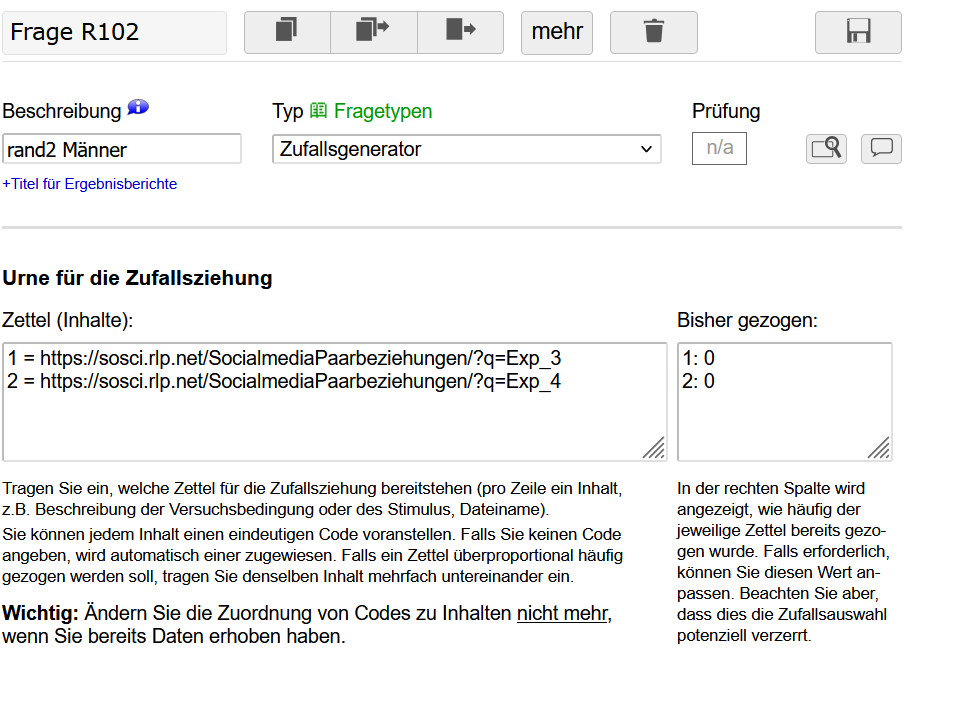The height and width of the screenshot is (723, 967).
Task: Click the info icon beside Beschreibung
Action: point(138,109)
